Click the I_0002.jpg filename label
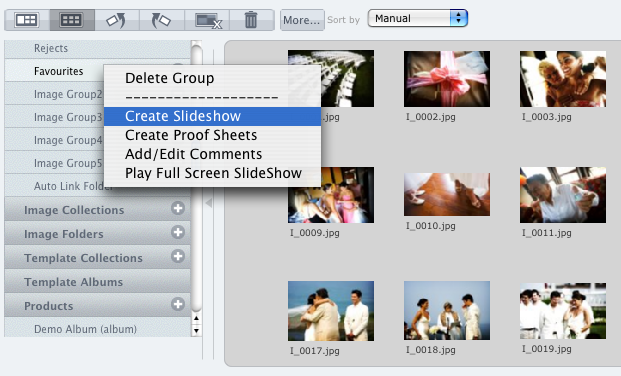This screenshot has height=376, width=621. point(431,117)
